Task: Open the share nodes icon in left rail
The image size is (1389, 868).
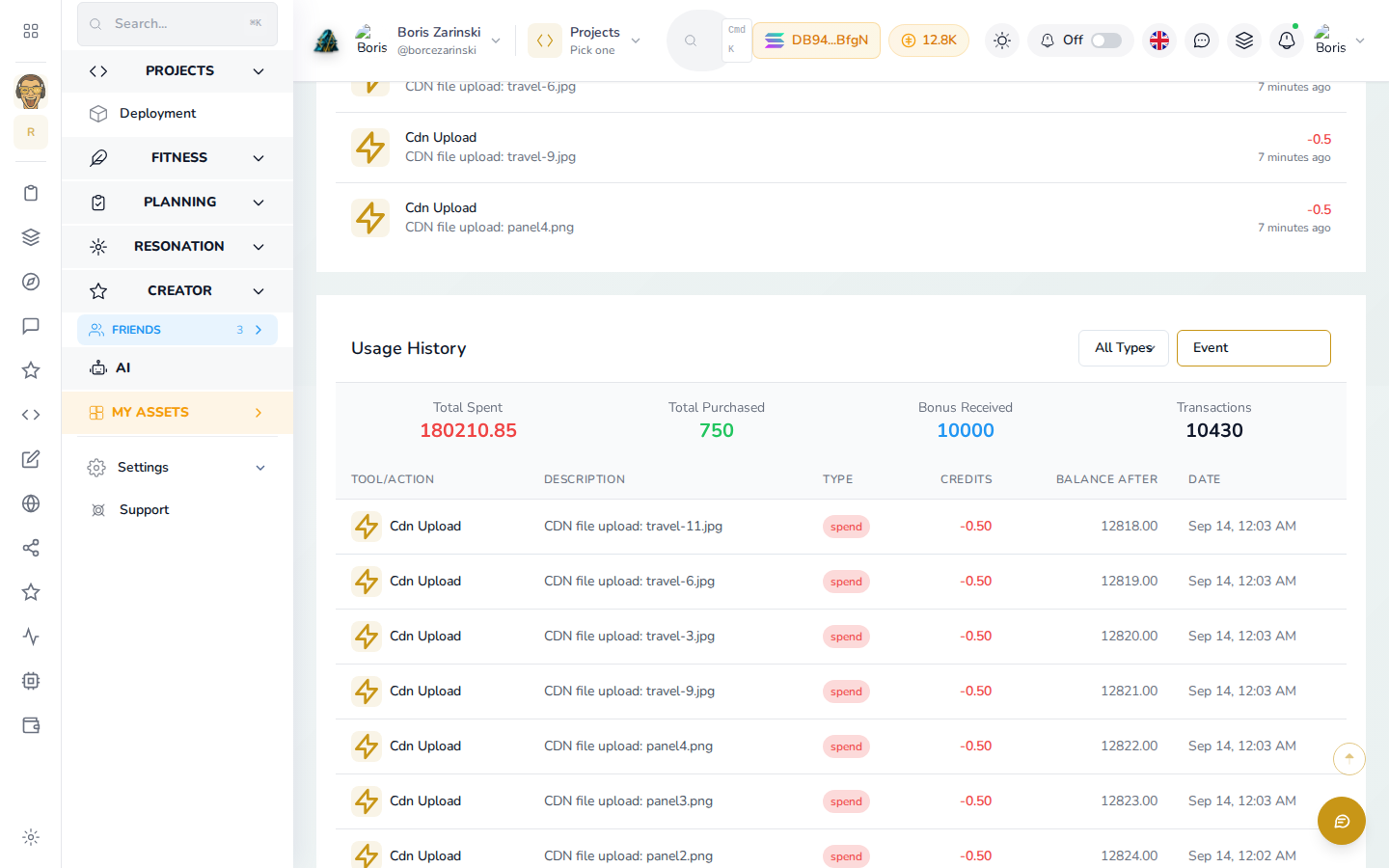Action: tap(31, 548)
